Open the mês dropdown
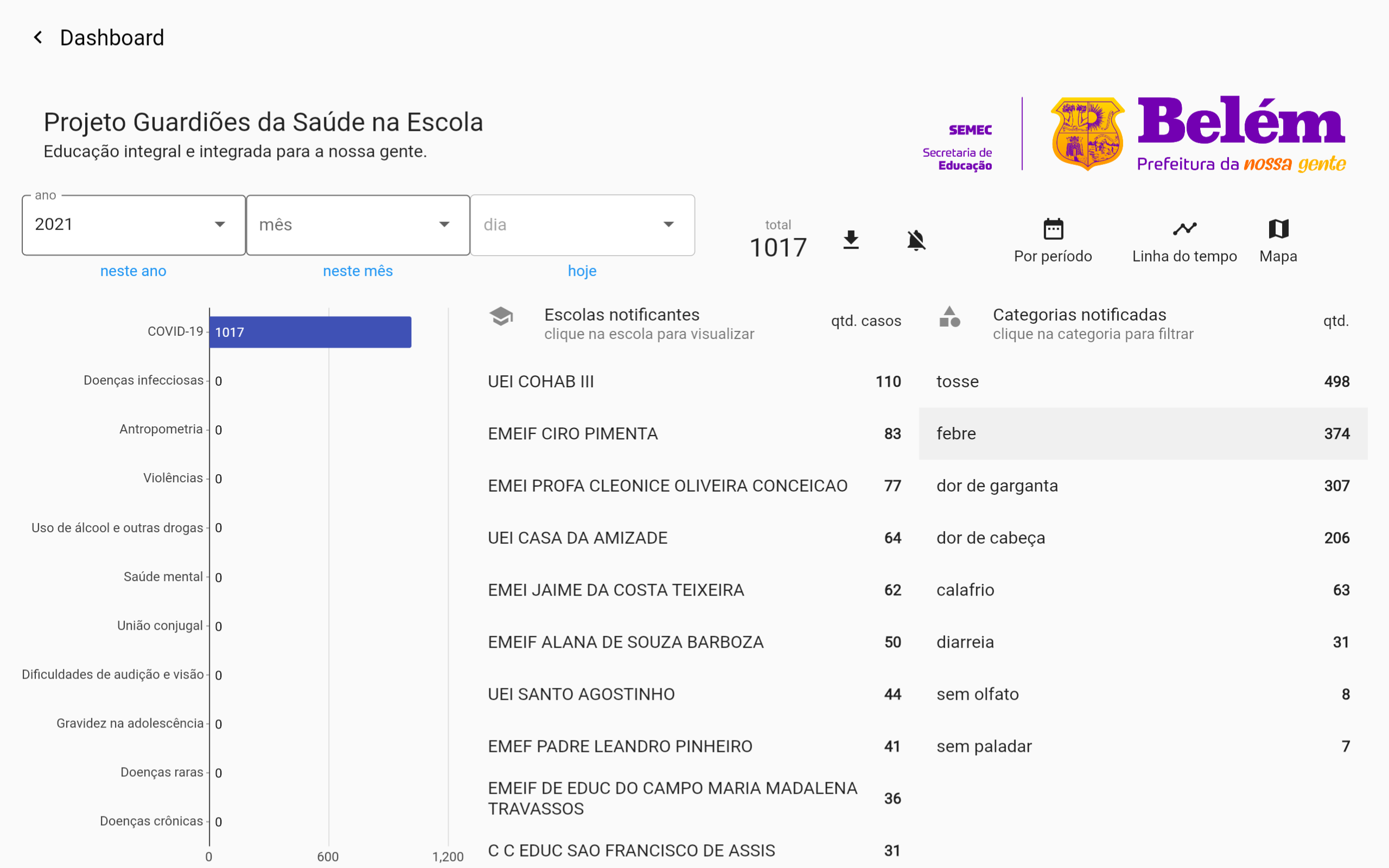Viewport: 1389px width, 868px height. [358, 225]
